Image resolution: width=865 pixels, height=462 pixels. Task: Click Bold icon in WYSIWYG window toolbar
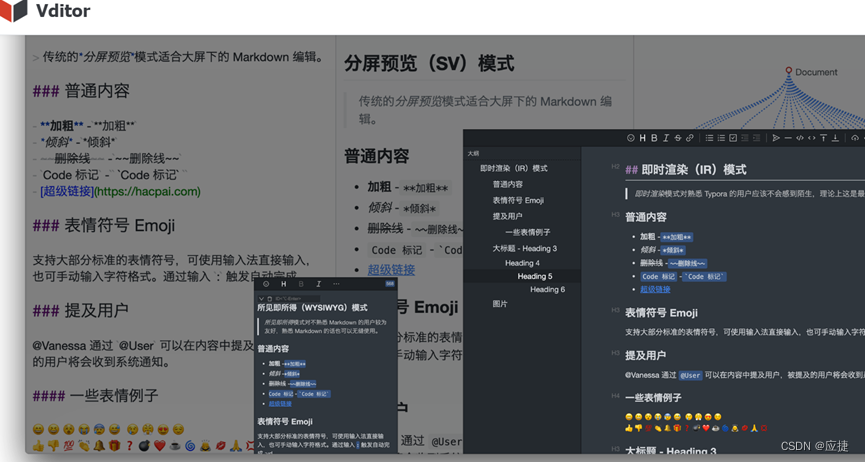301,284
